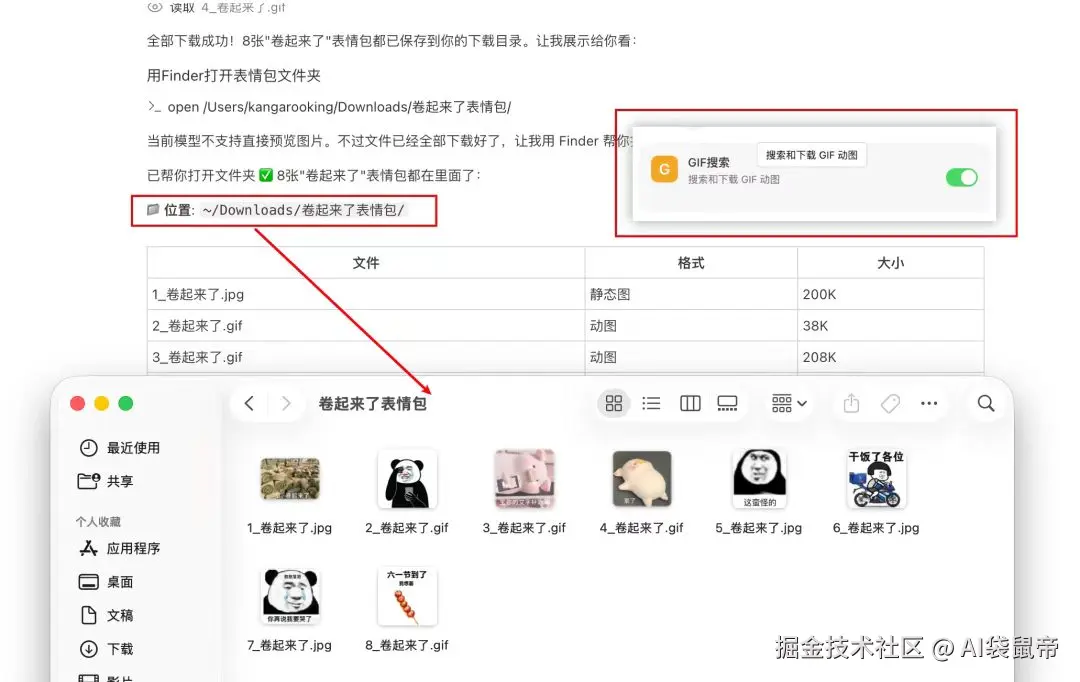
Task: Select thumbnail 6_卷起来了.jpg motorcycle
Action: pos(875,479)
